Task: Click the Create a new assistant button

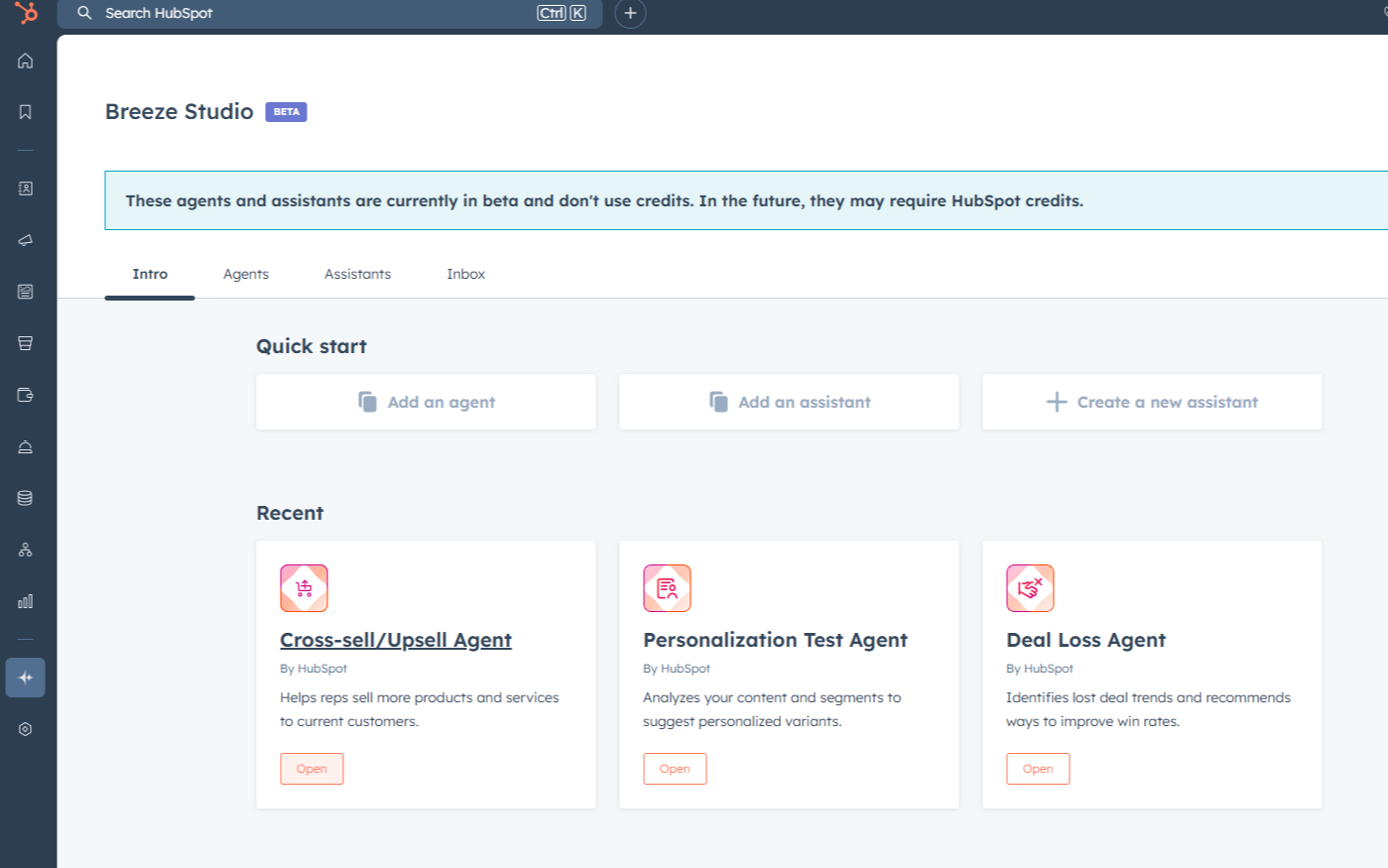Action: pos(1151,402)
